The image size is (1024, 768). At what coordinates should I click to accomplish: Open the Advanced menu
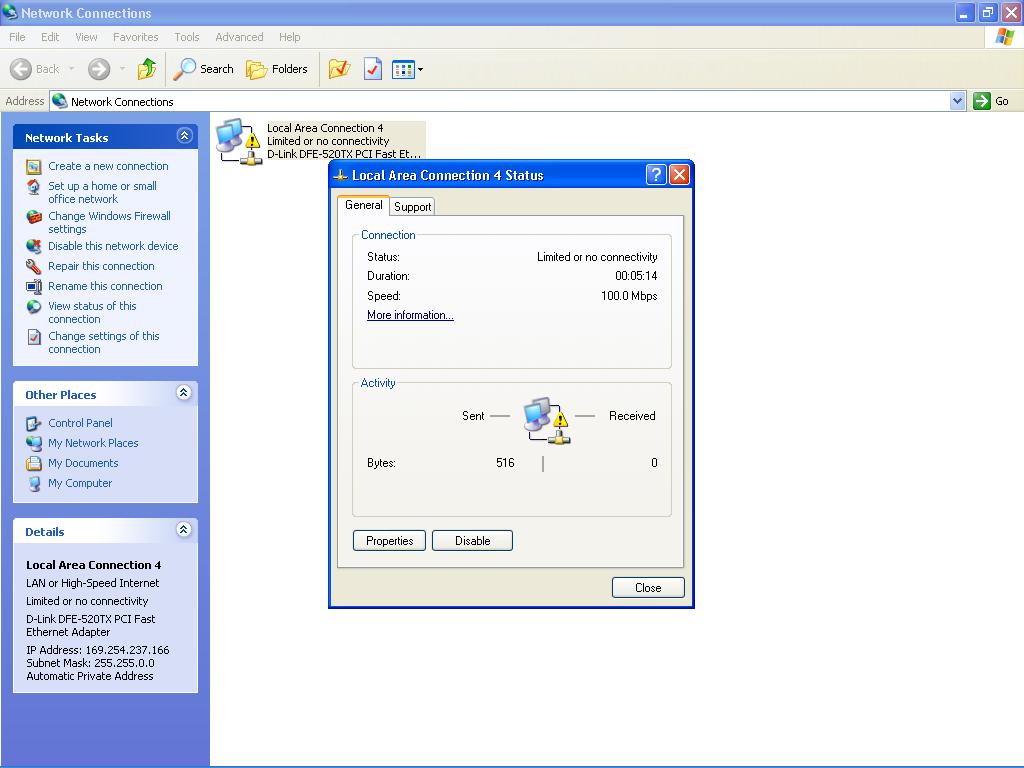pyautogui.click(x=239, y=37)
